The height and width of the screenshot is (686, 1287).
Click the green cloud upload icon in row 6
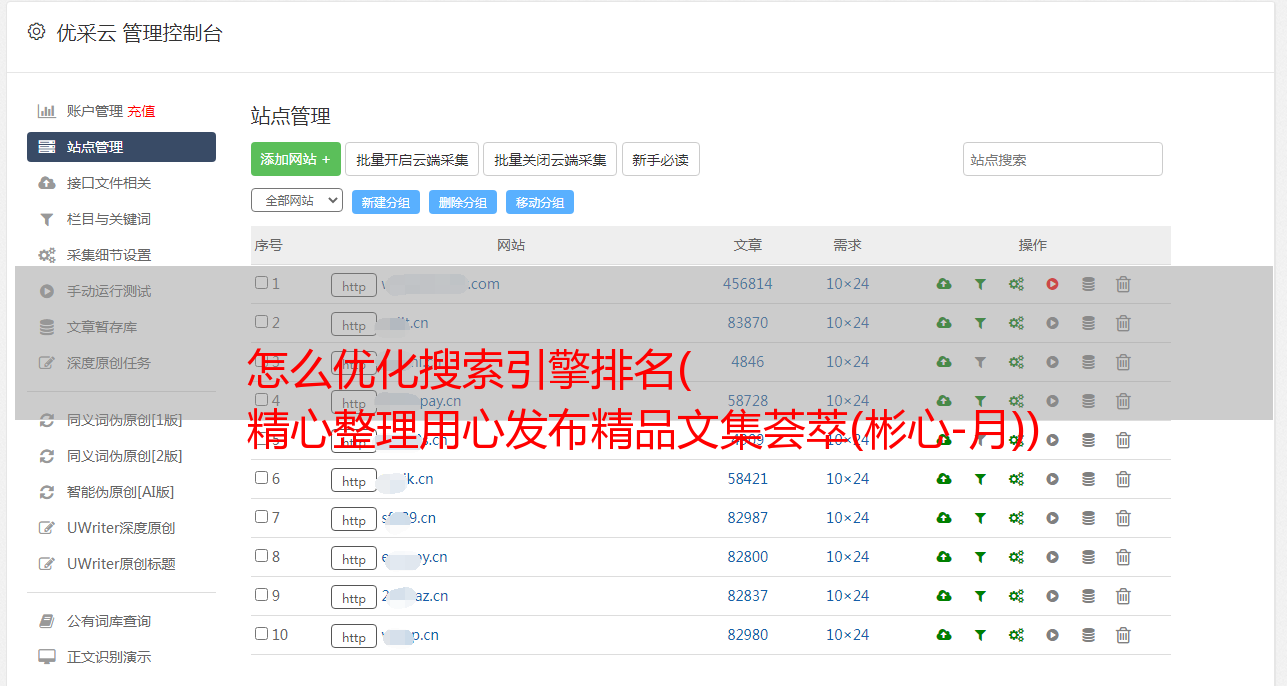944,479
